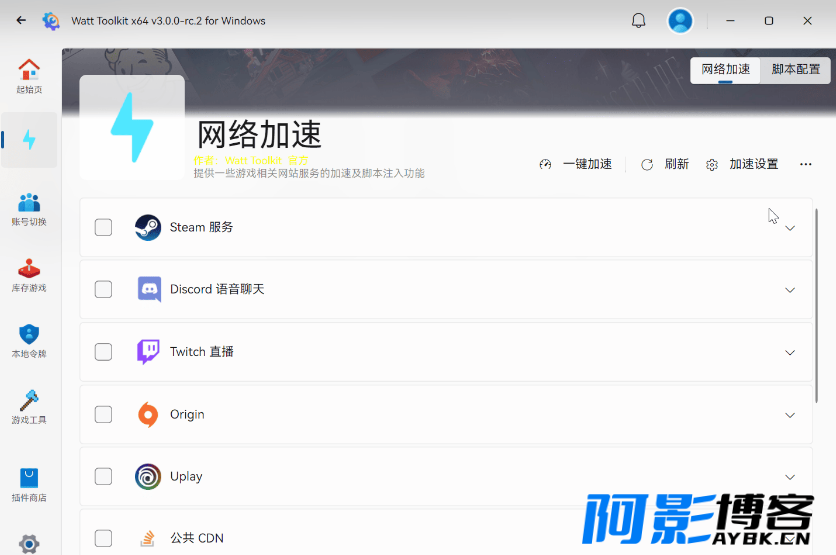Open 加速设置 acceleration settings
Viewport: 836px width, 555px height.
[x=742, y=164]
